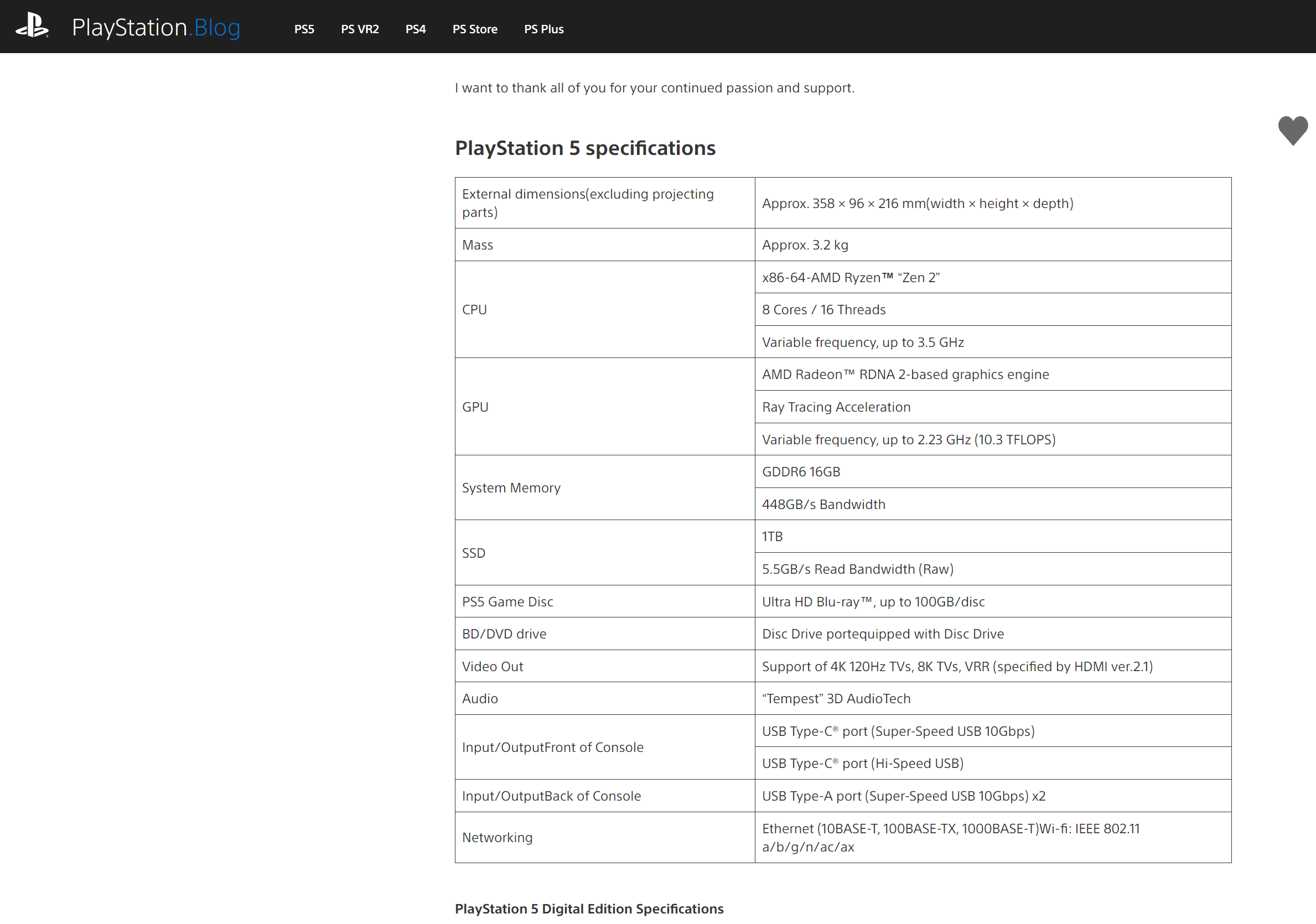Select 'Disc Drive portequipped with Disc Drive' cell
The width and height of the screenshot is (1316, 924).
pos(993,634)
